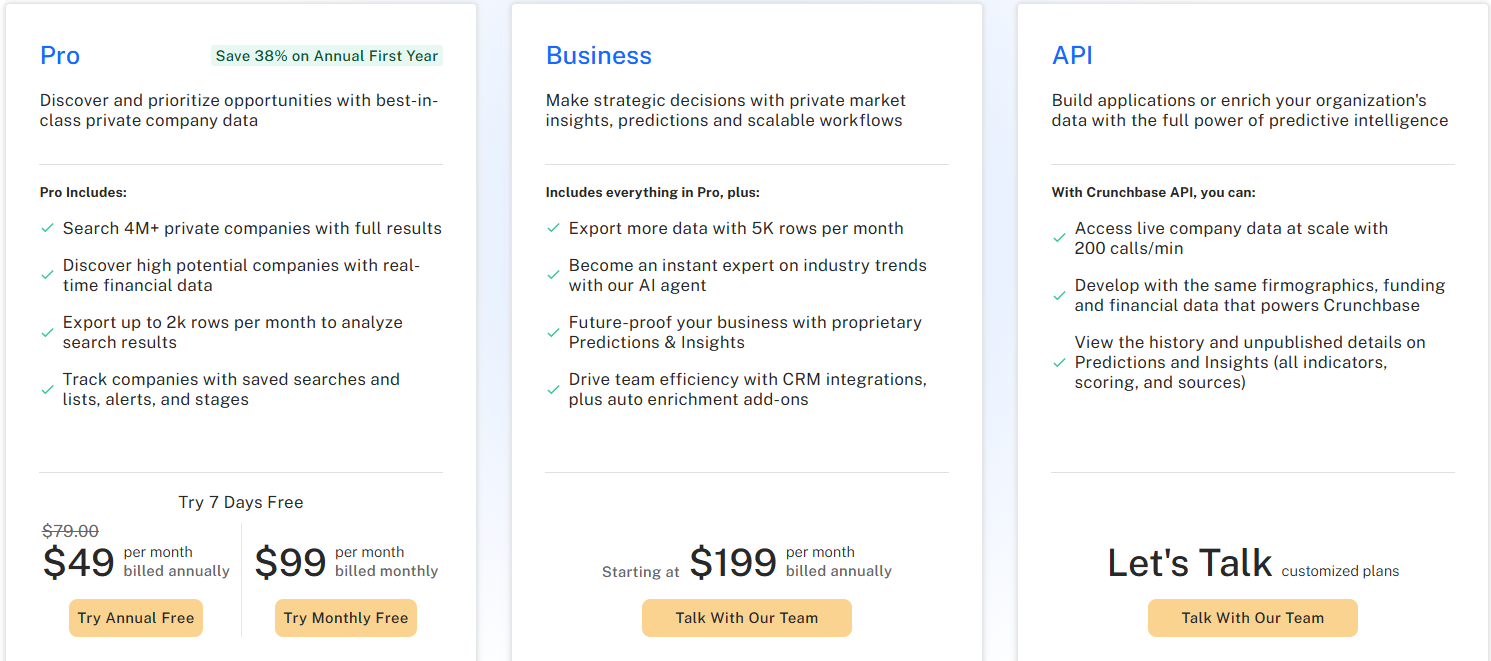Click the $199 Business starting price
This screenshot has height=661, width=1491.
(735, 563)
